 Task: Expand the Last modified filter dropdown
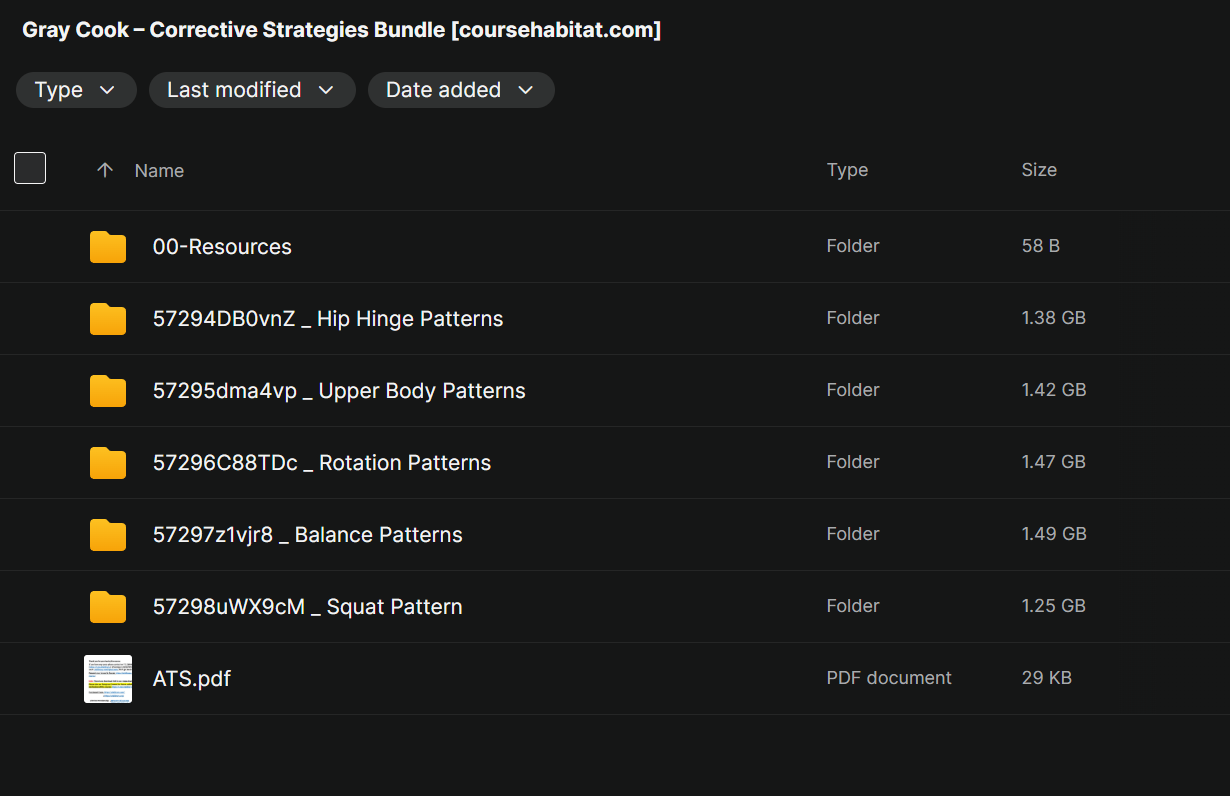click(x=252, y=90)
